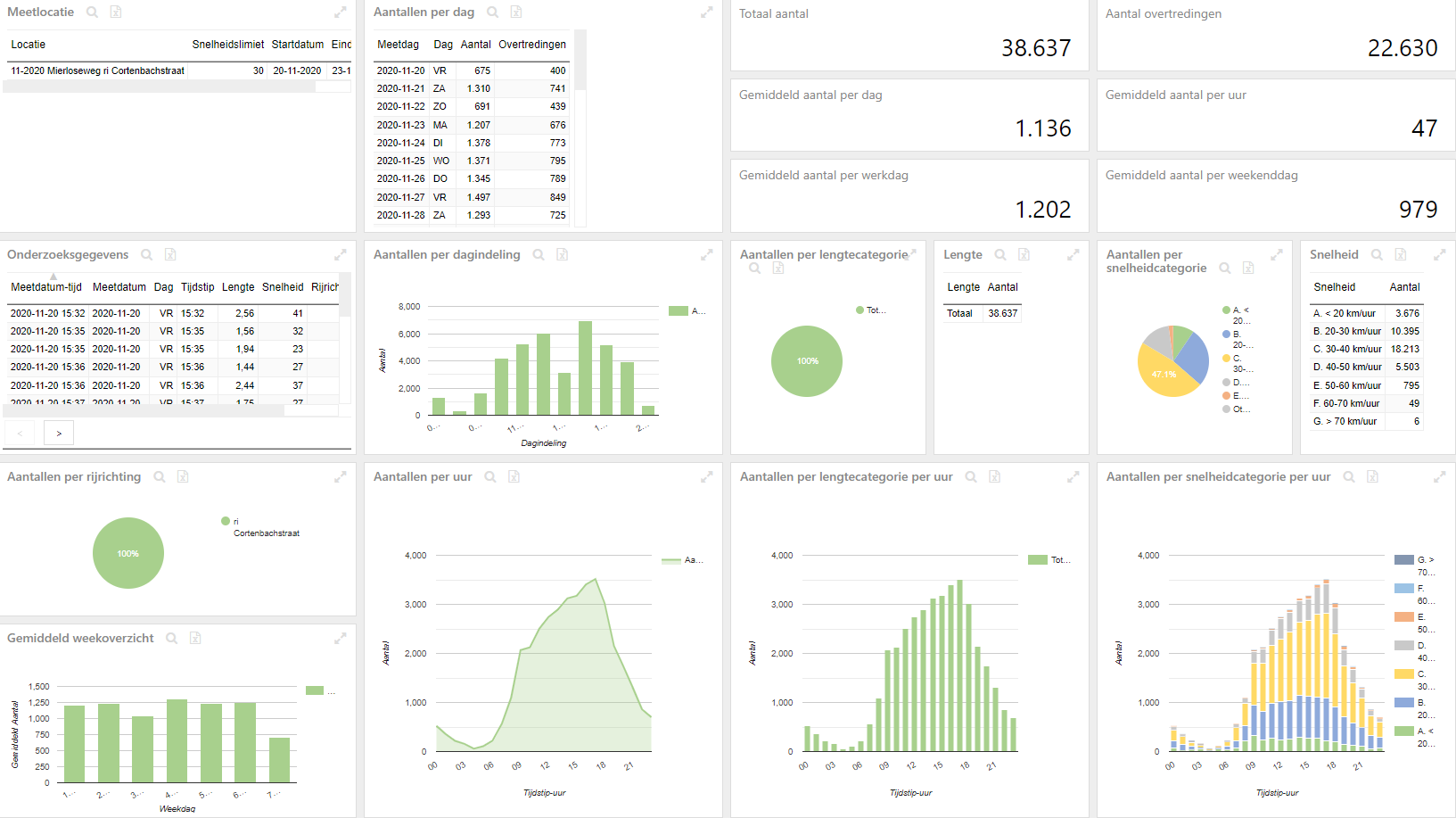The height and width of the screenshot is (818, 1456).
Task: Click blue 'B. 20-' legend dot in snelheidcategorie pie
Action: [1227, 334]
